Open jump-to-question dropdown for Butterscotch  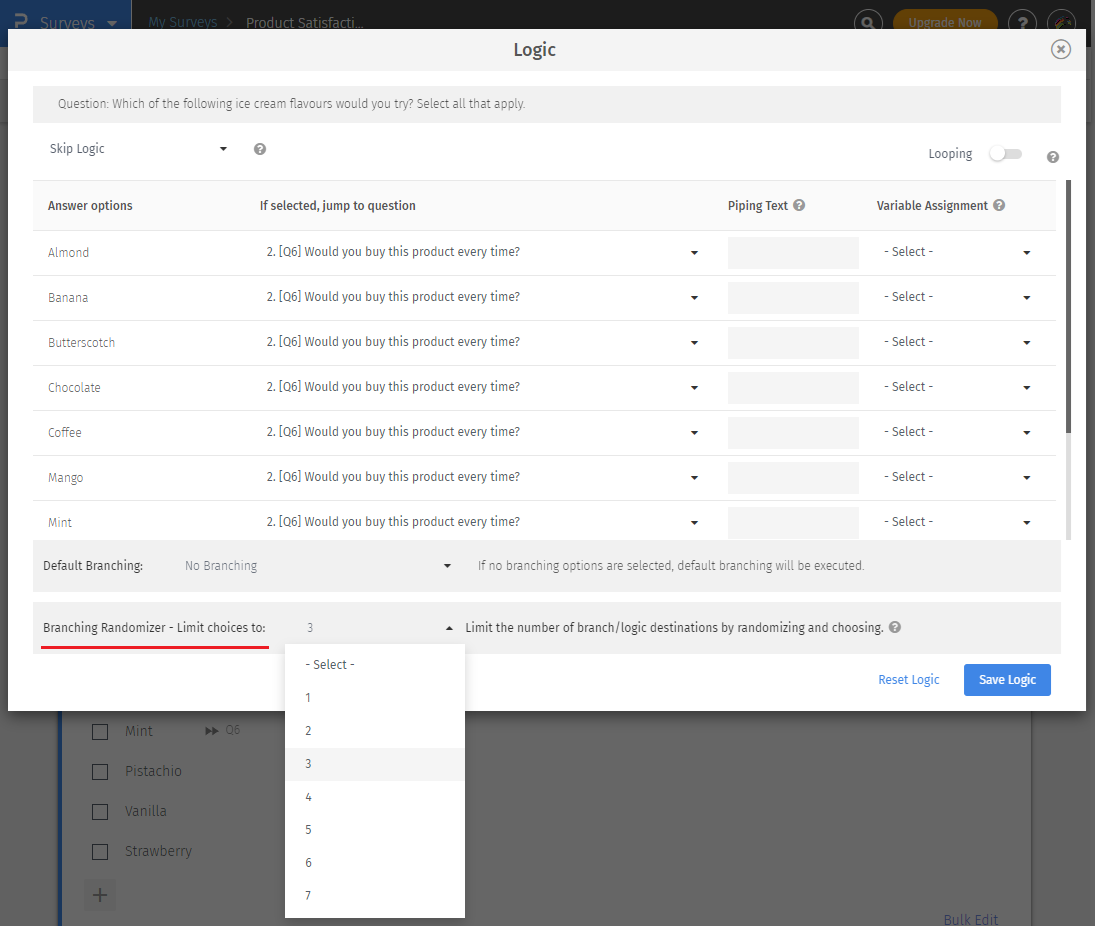(x=482, y=342)
